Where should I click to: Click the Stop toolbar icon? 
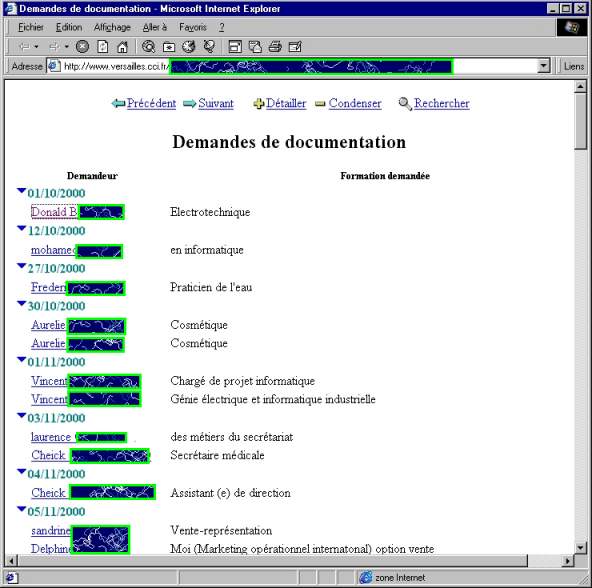82,47
